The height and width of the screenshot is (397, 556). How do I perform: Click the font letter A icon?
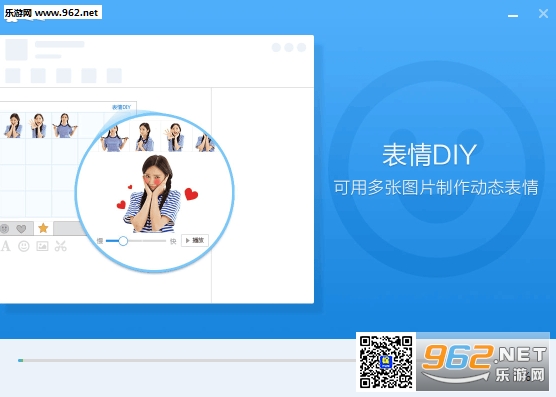(6, 246)
